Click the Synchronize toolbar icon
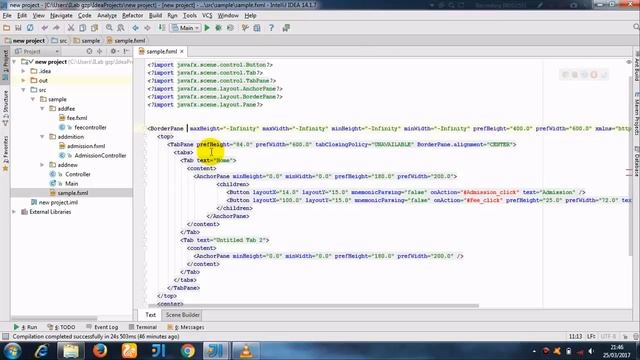Screen dimensions: 640x360 coord(30,28)
